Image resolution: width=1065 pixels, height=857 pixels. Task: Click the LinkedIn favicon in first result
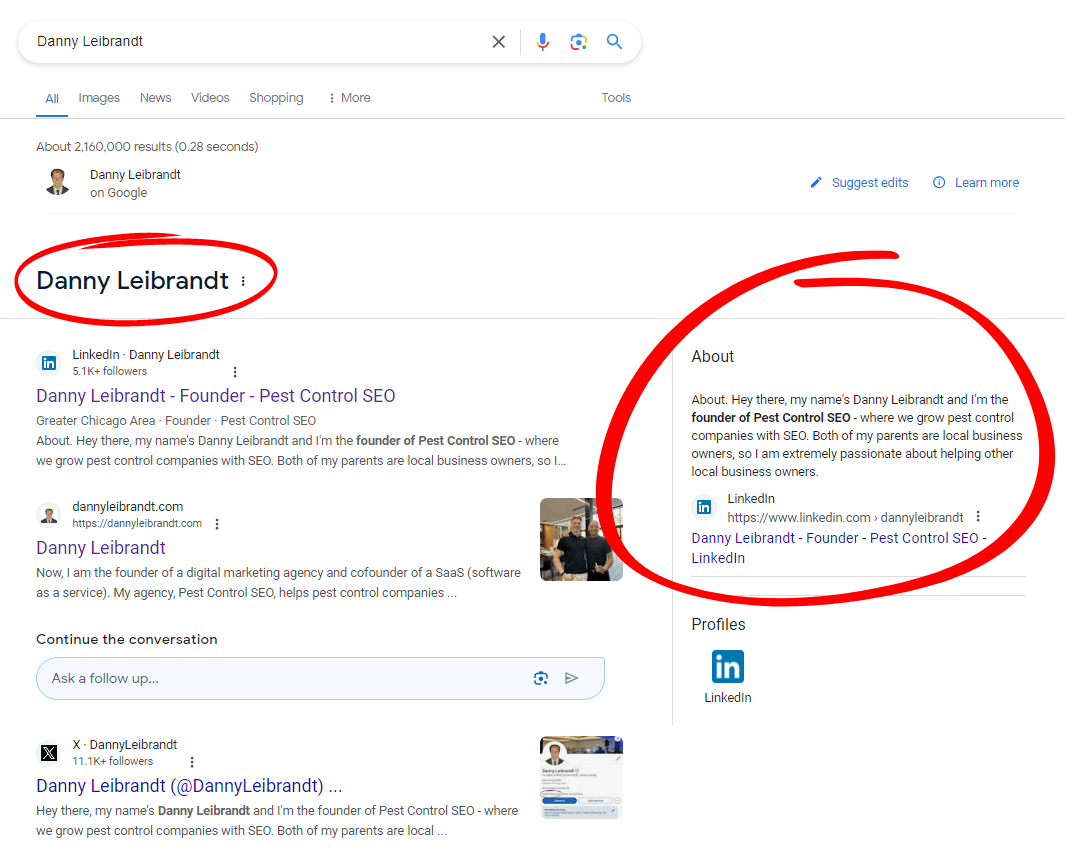click(x=49, y=363)
